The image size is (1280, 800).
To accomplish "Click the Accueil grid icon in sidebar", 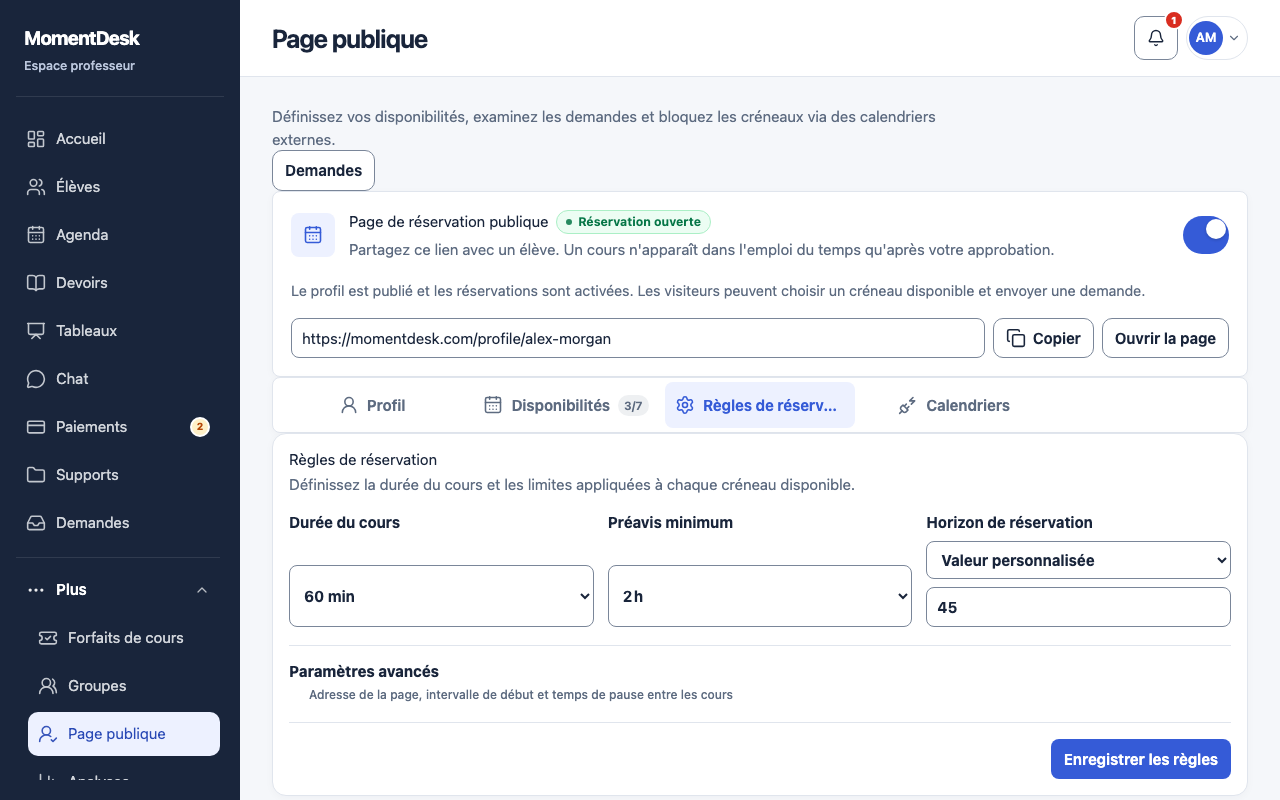I will (36, 139).
